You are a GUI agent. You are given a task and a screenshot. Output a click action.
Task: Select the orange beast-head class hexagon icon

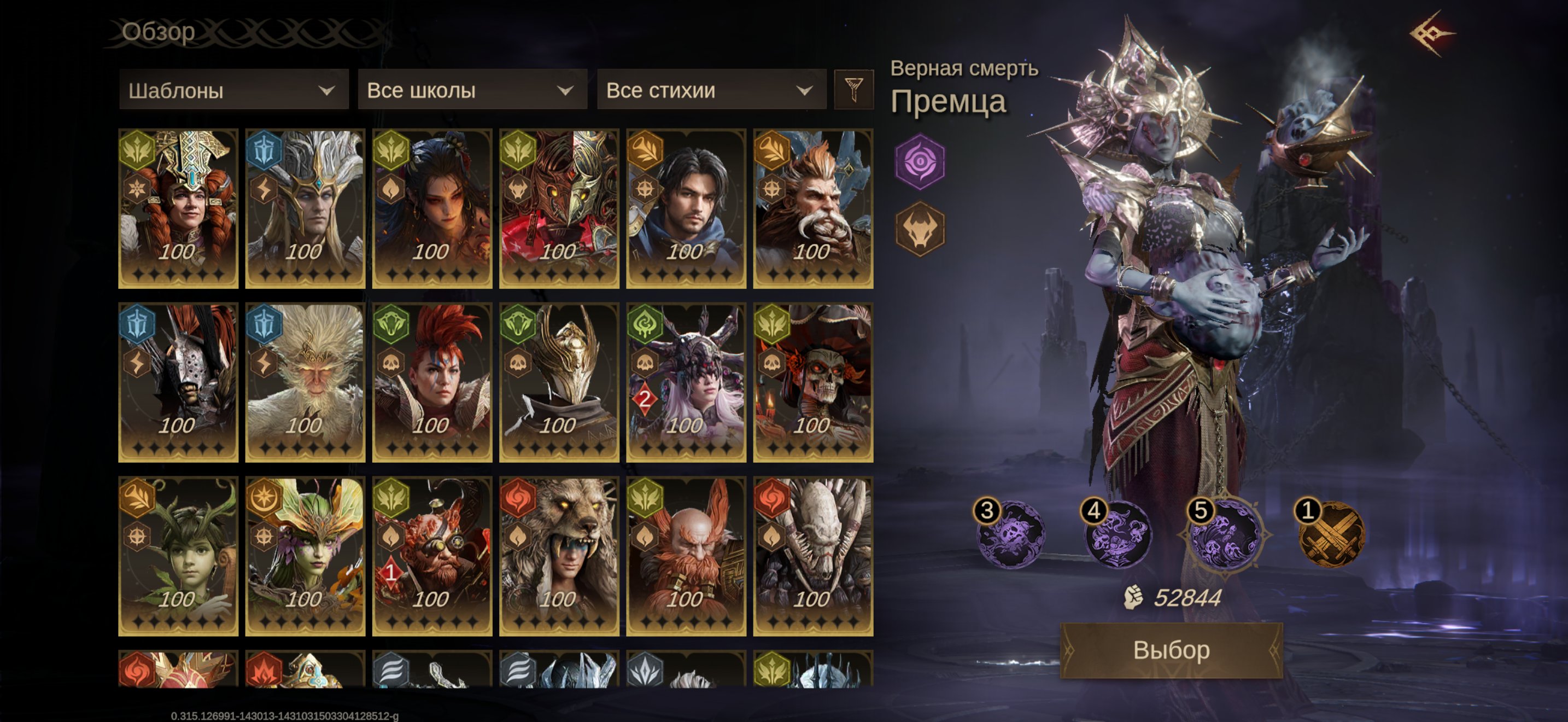point(920,229)
